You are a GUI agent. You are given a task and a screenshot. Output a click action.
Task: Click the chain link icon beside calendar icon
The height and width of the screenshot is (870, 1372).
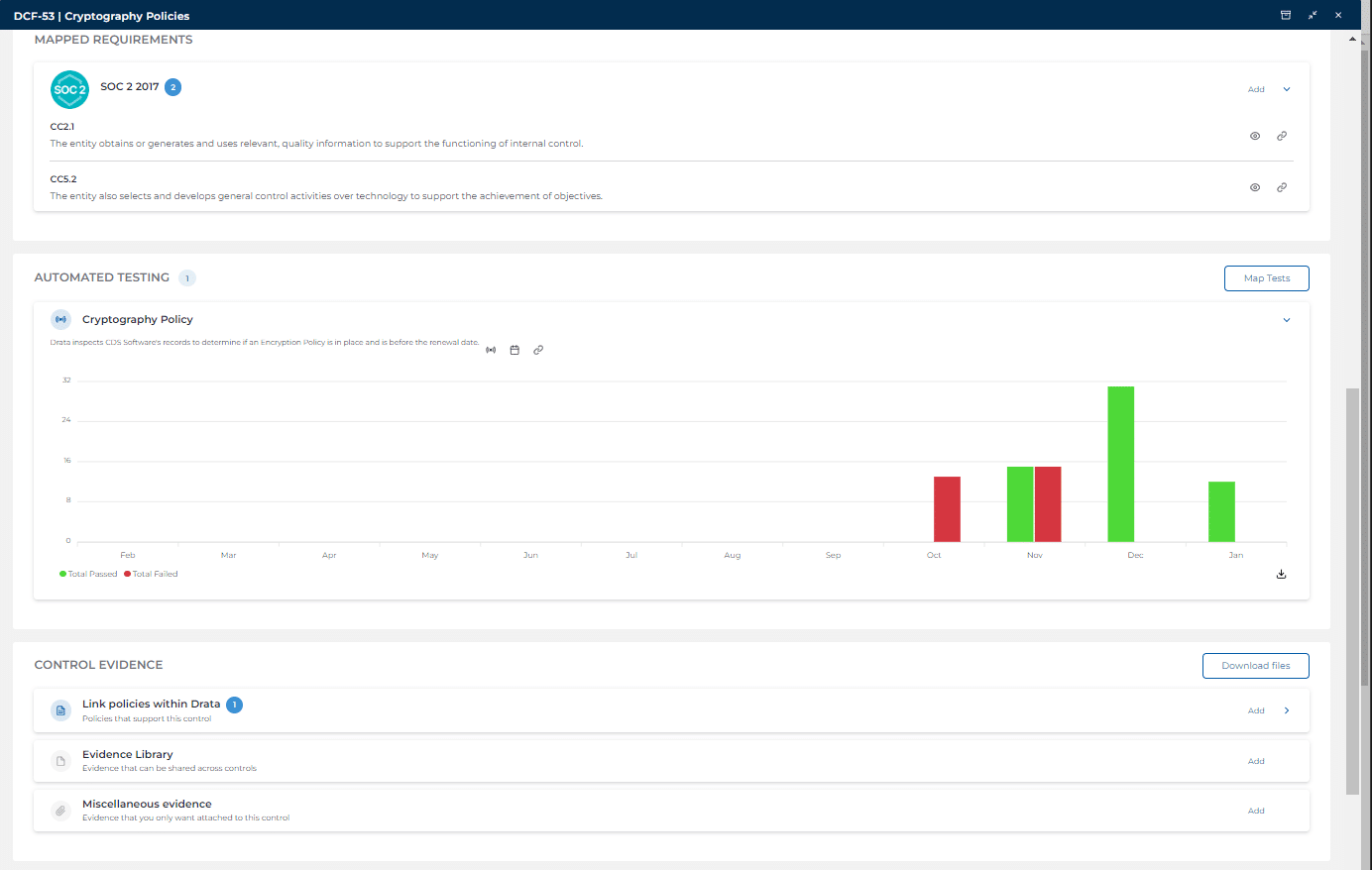pyautogui.click(x=538, y=350)
